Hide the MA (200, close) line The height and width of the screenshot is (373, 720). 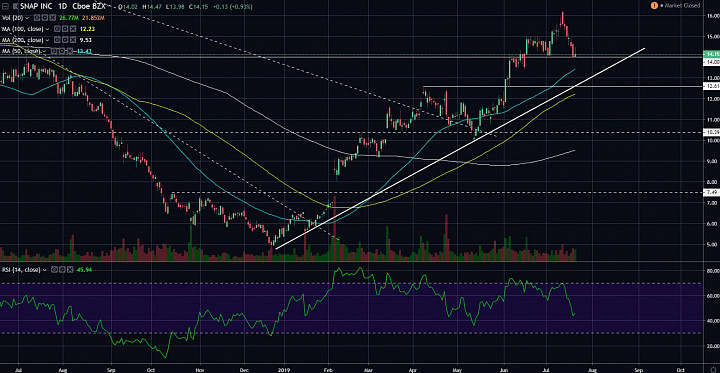point(57,40)
